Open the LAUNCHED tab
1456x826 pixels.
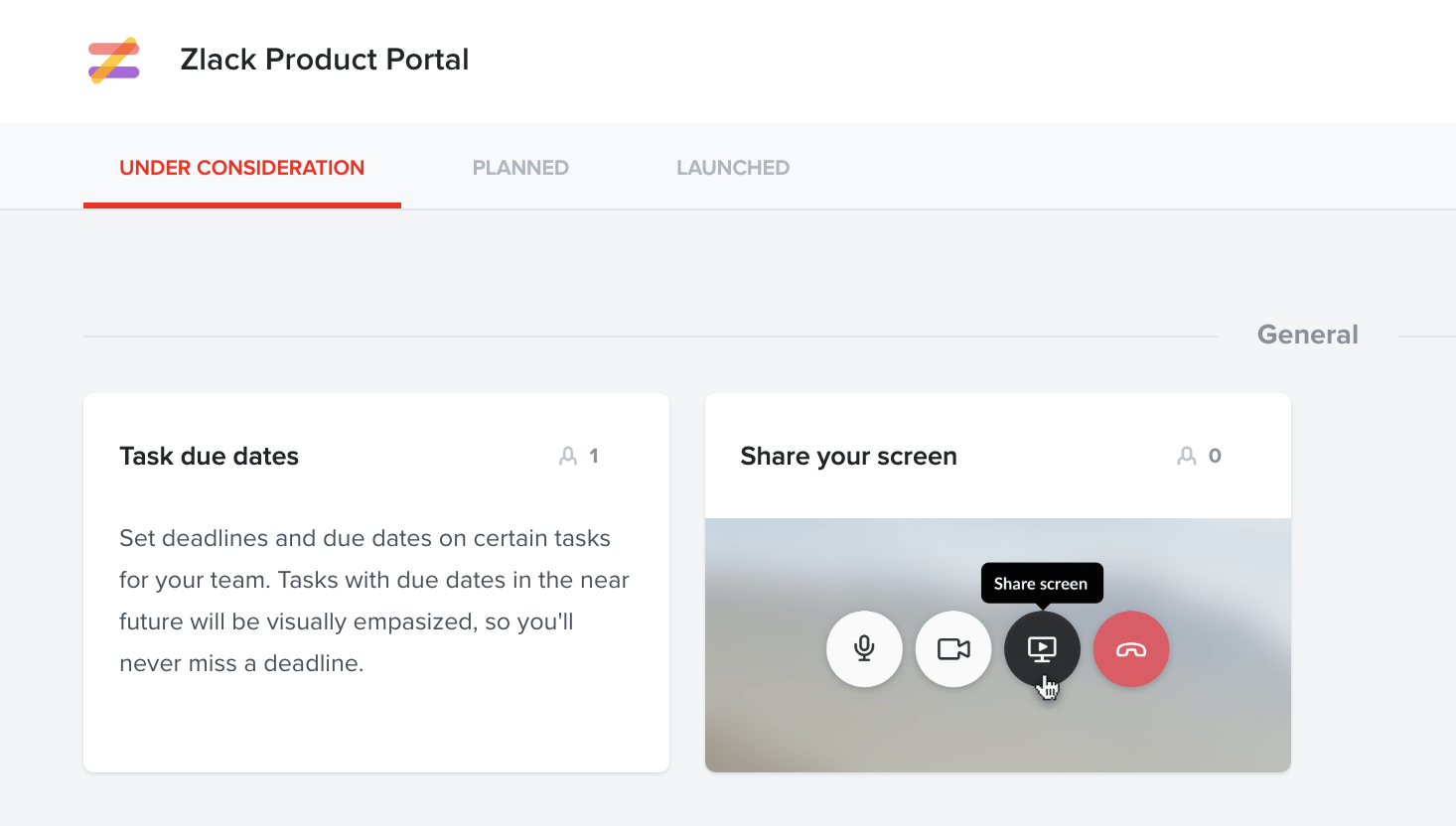(x=733, y=167)
